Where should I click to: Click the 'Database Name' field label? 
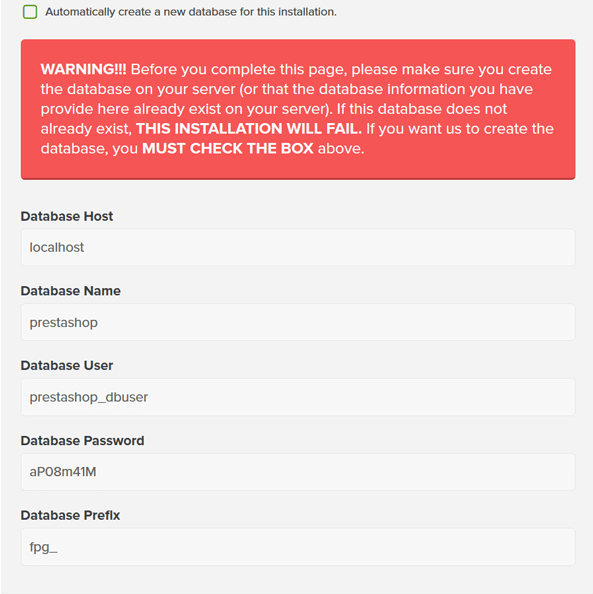(x=70, y=291)
